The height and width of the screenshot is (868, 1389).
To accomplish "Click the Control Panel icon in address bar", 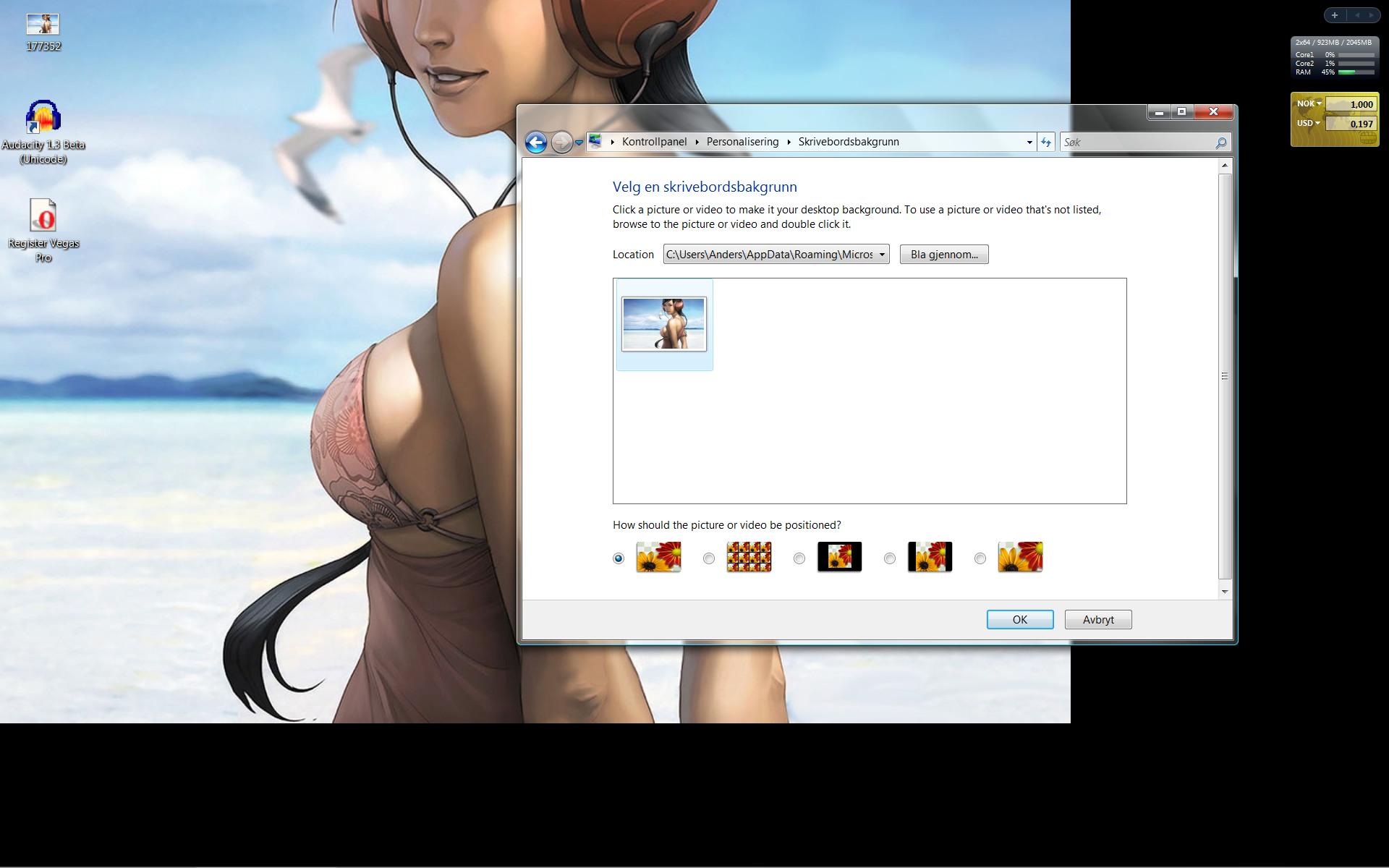I will pos(595,142).
